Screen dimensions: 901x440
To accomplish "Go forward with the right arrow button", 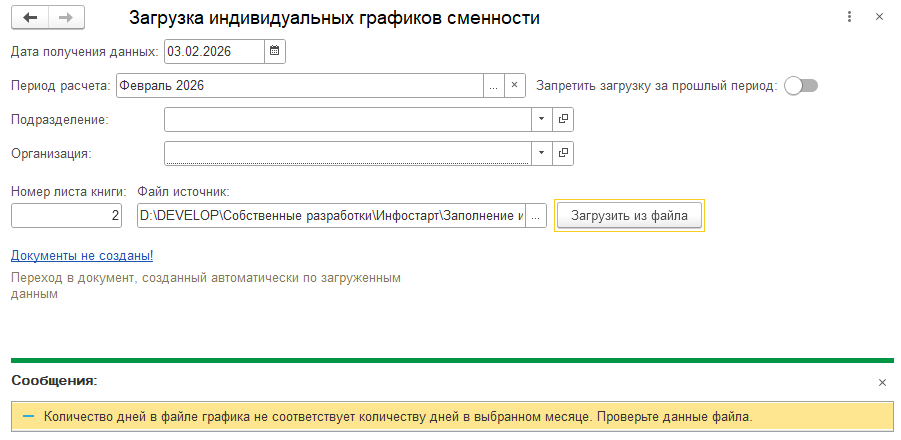I will pyautogui.click(x=66, y=17).
